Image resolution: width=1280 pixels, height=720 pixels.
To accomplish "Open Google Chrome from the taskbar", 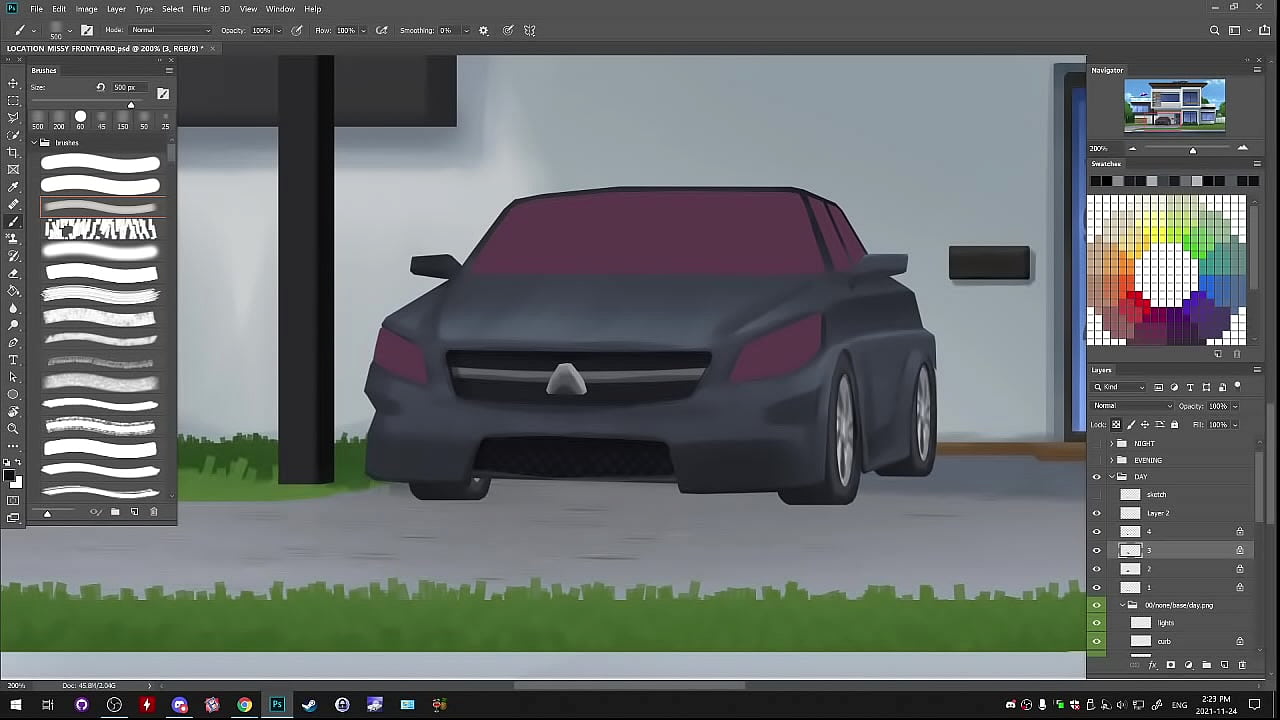I will pyautogui.click(x=244, y=705).
